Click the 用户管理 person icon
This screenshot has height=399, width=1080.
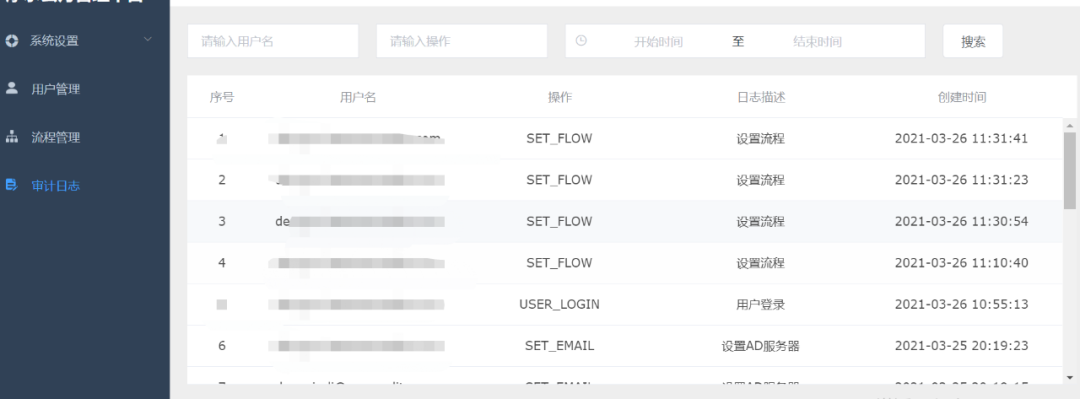(x=12, y=88)
